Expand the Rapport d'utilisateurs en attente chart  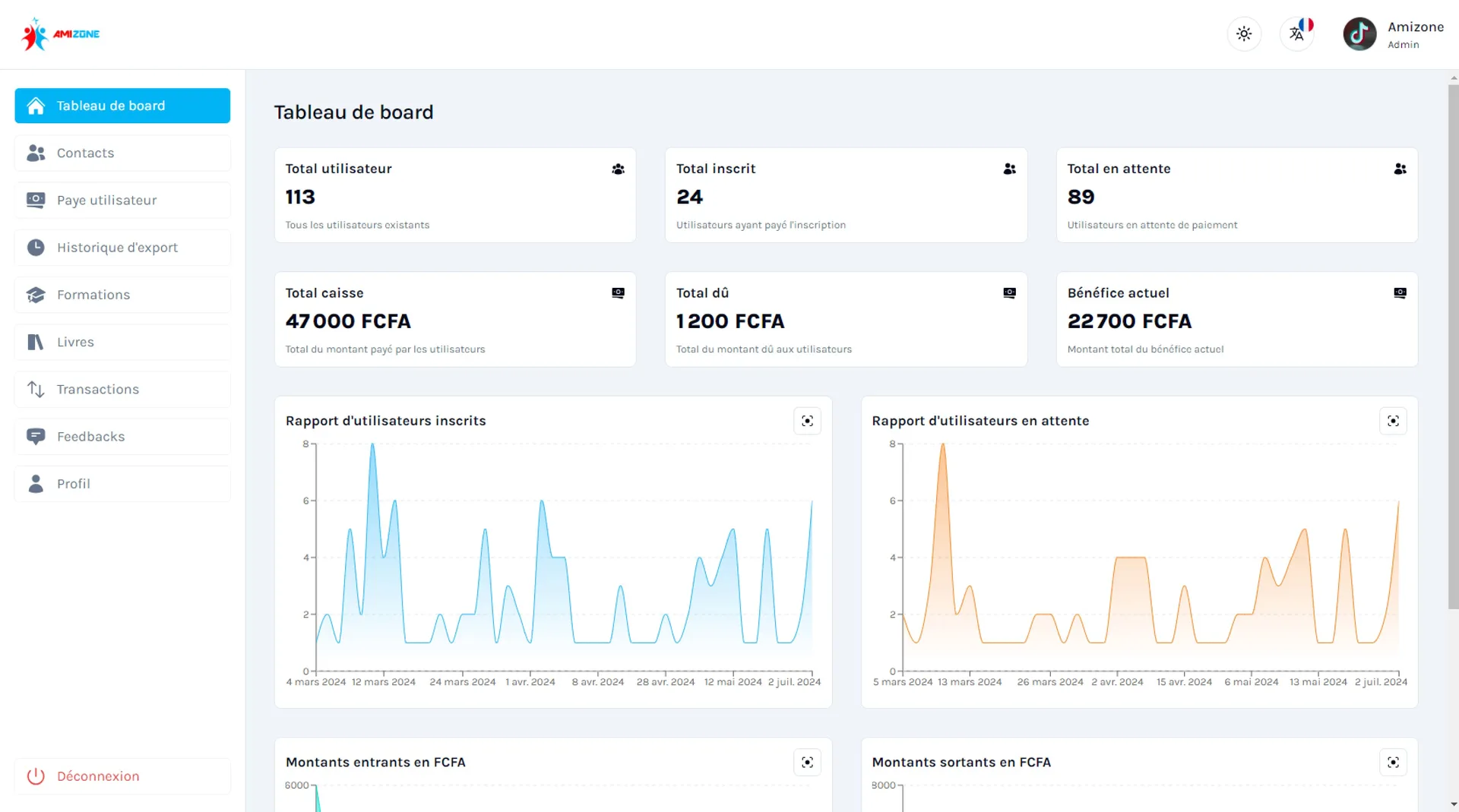[x=1393, y=421]
